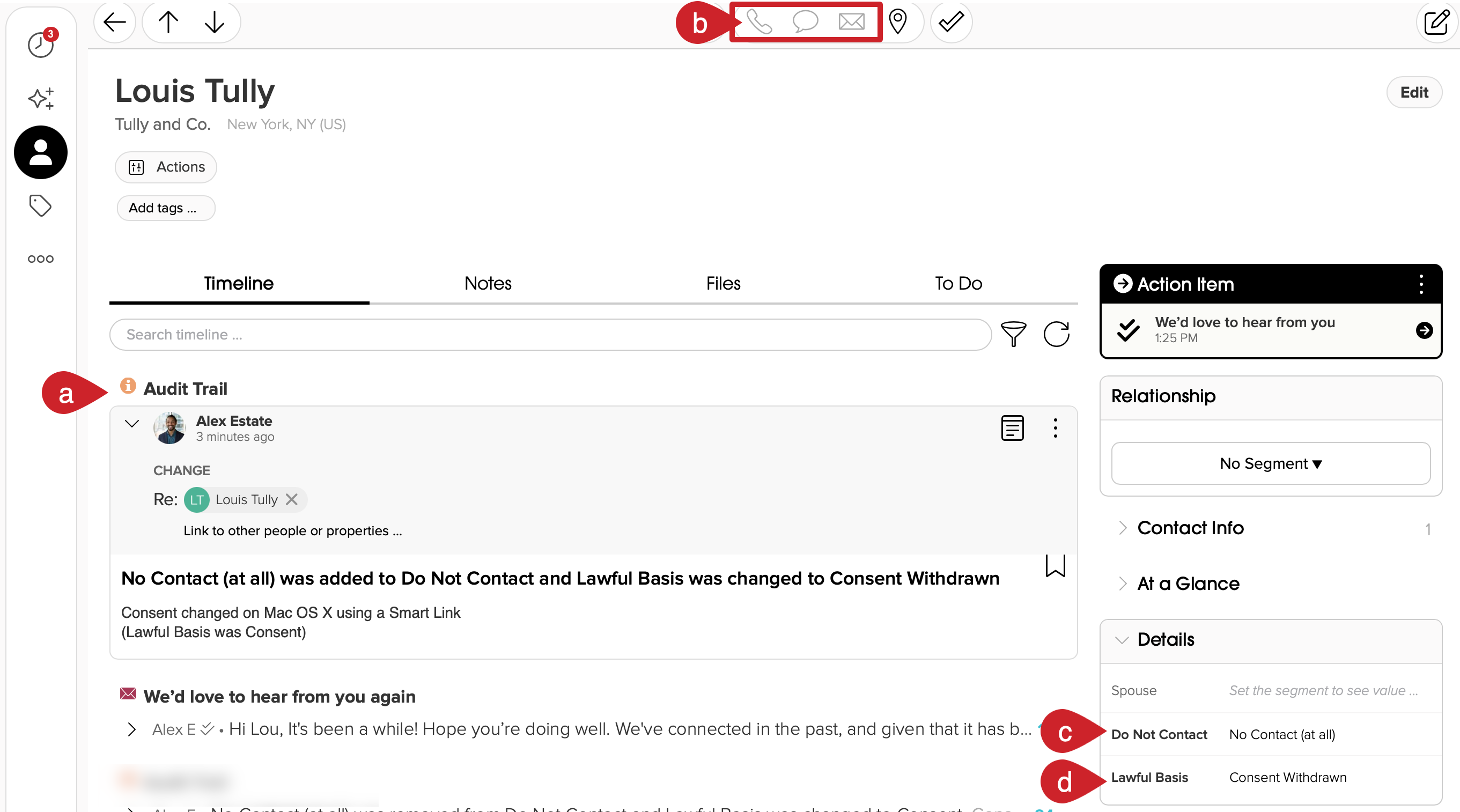Click the Edit button for Louis Tully
Image resolution: width=1460 pixels, height=812 pixels.
1414,92
